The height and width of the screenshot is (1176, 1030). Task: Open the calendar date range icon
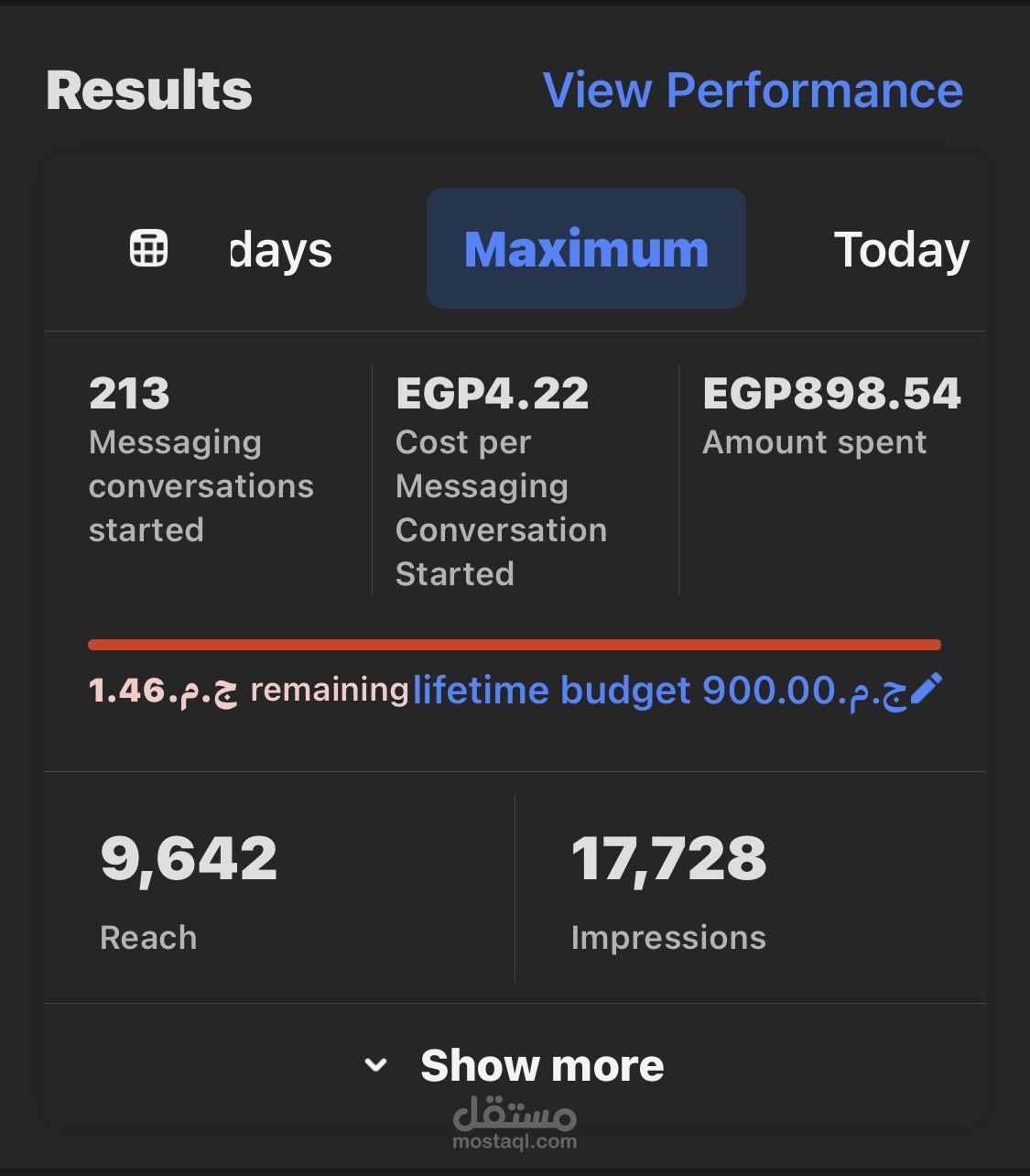pyautogui.click(x=148, y=248)
